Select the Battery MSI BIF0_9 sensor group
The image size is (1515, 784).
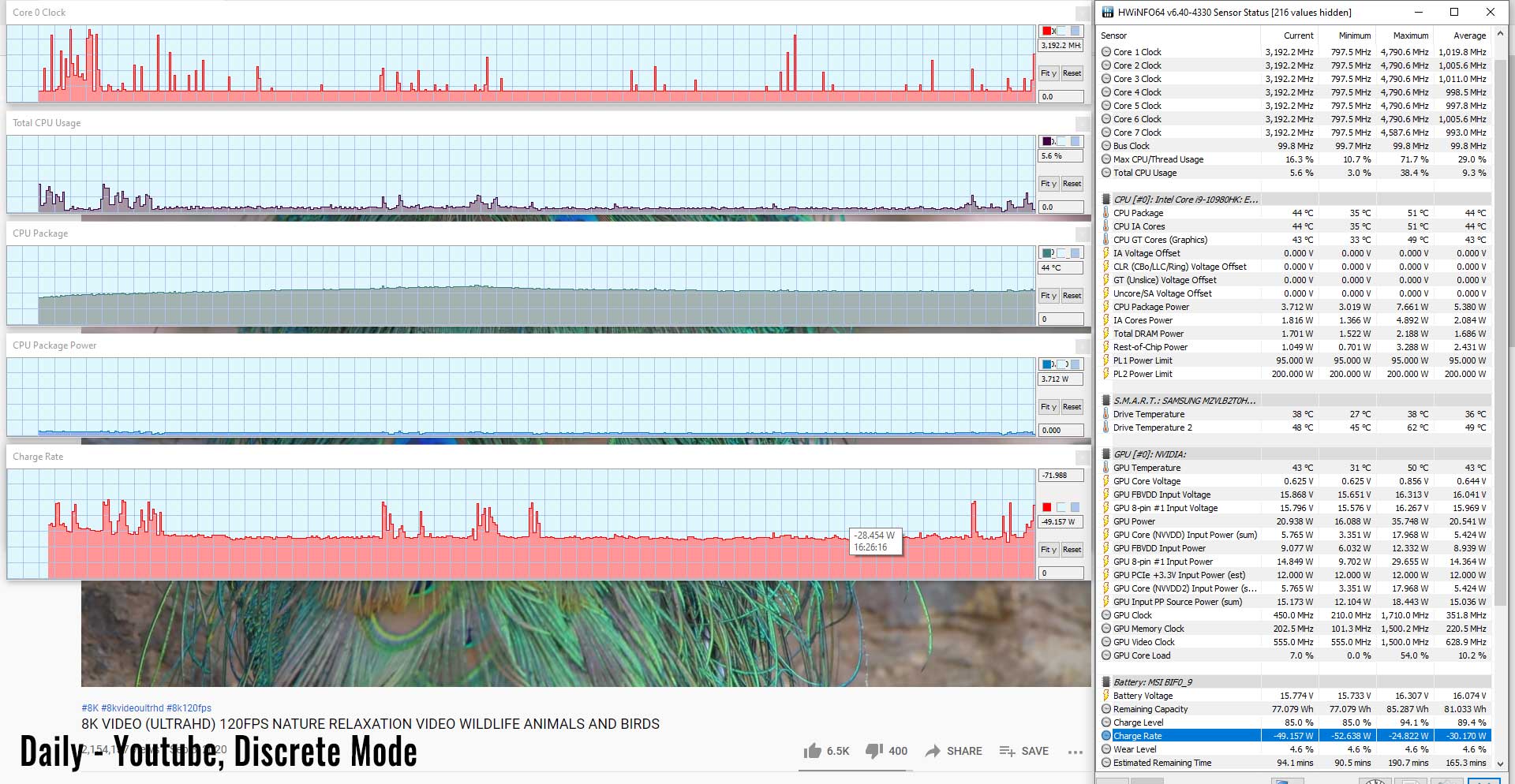coord(1152,682)
